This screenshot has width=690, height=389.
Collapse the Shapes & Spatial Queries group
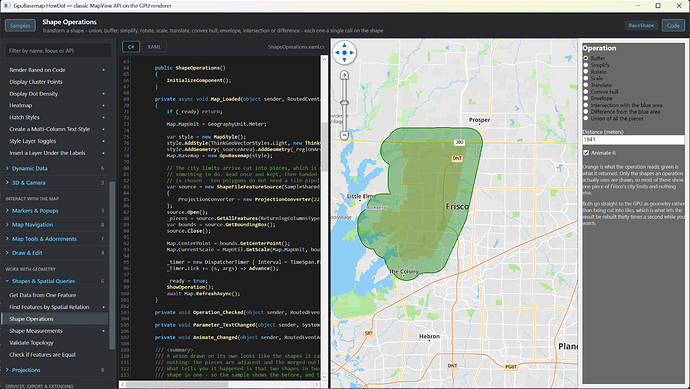tap(55, 281)
